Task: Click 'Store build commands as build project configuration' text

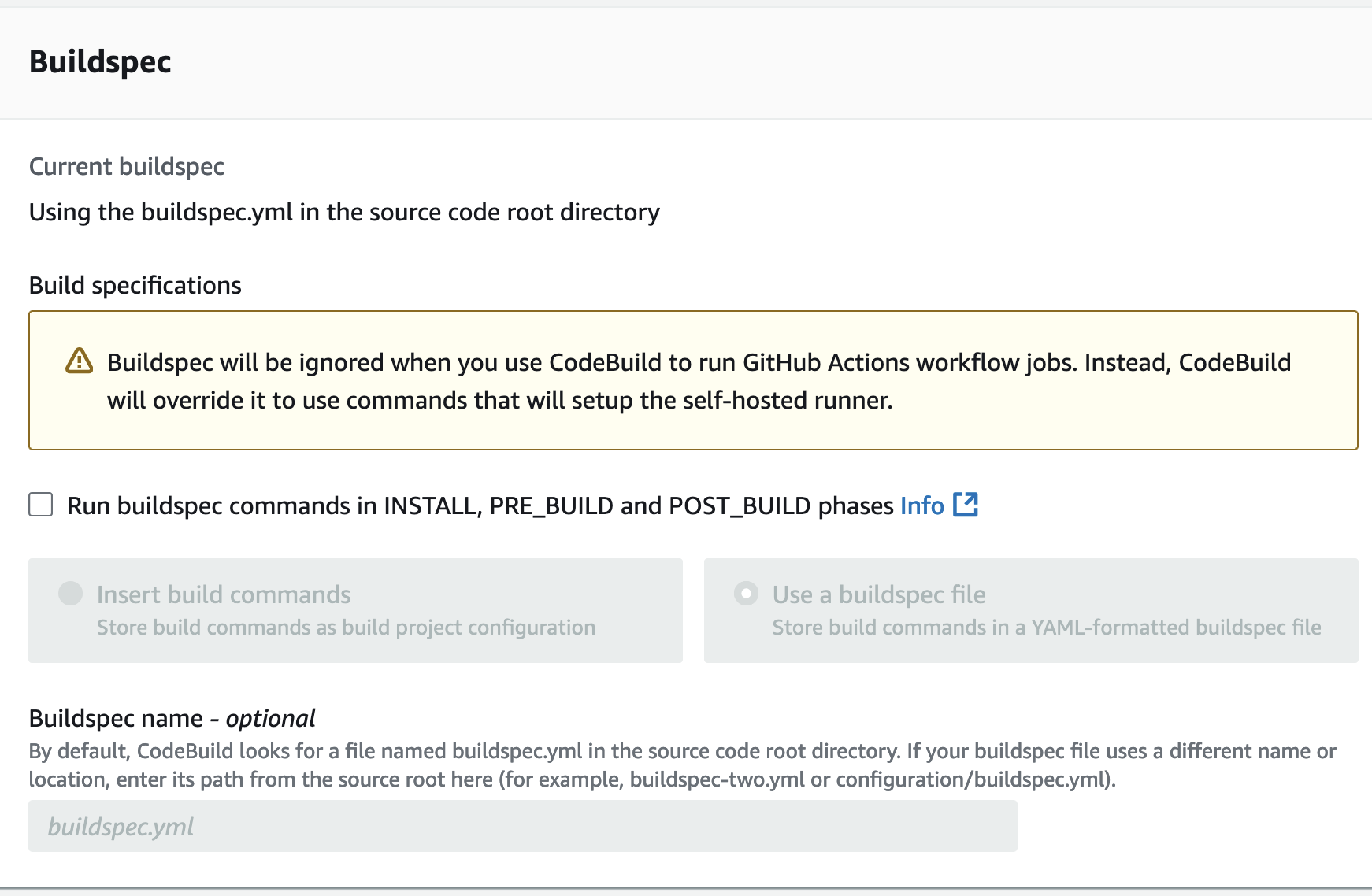Action: click(346, 628)
